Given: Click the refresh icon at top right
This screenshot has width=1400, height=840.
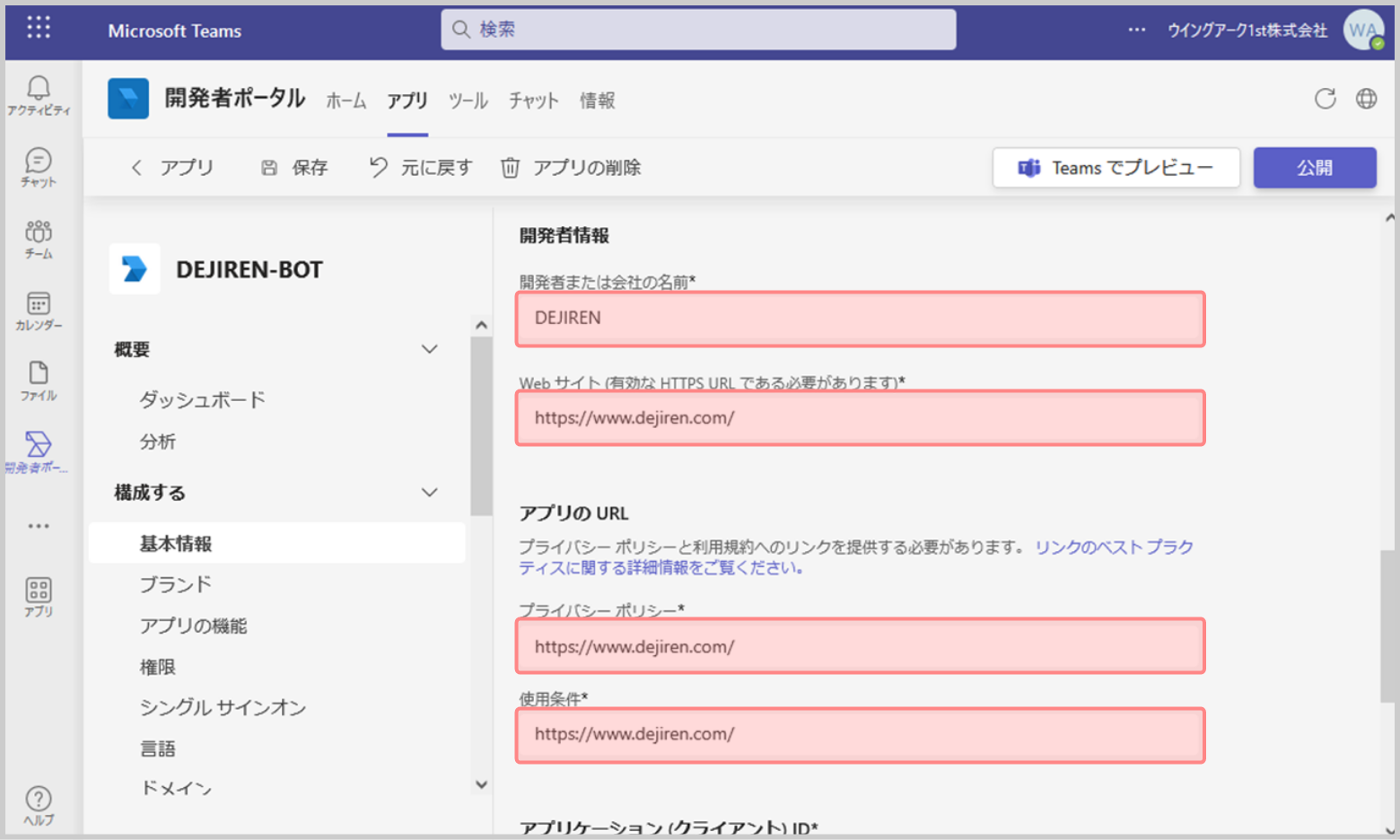Looking at the screenshot, I should (x=1325, y=99).
